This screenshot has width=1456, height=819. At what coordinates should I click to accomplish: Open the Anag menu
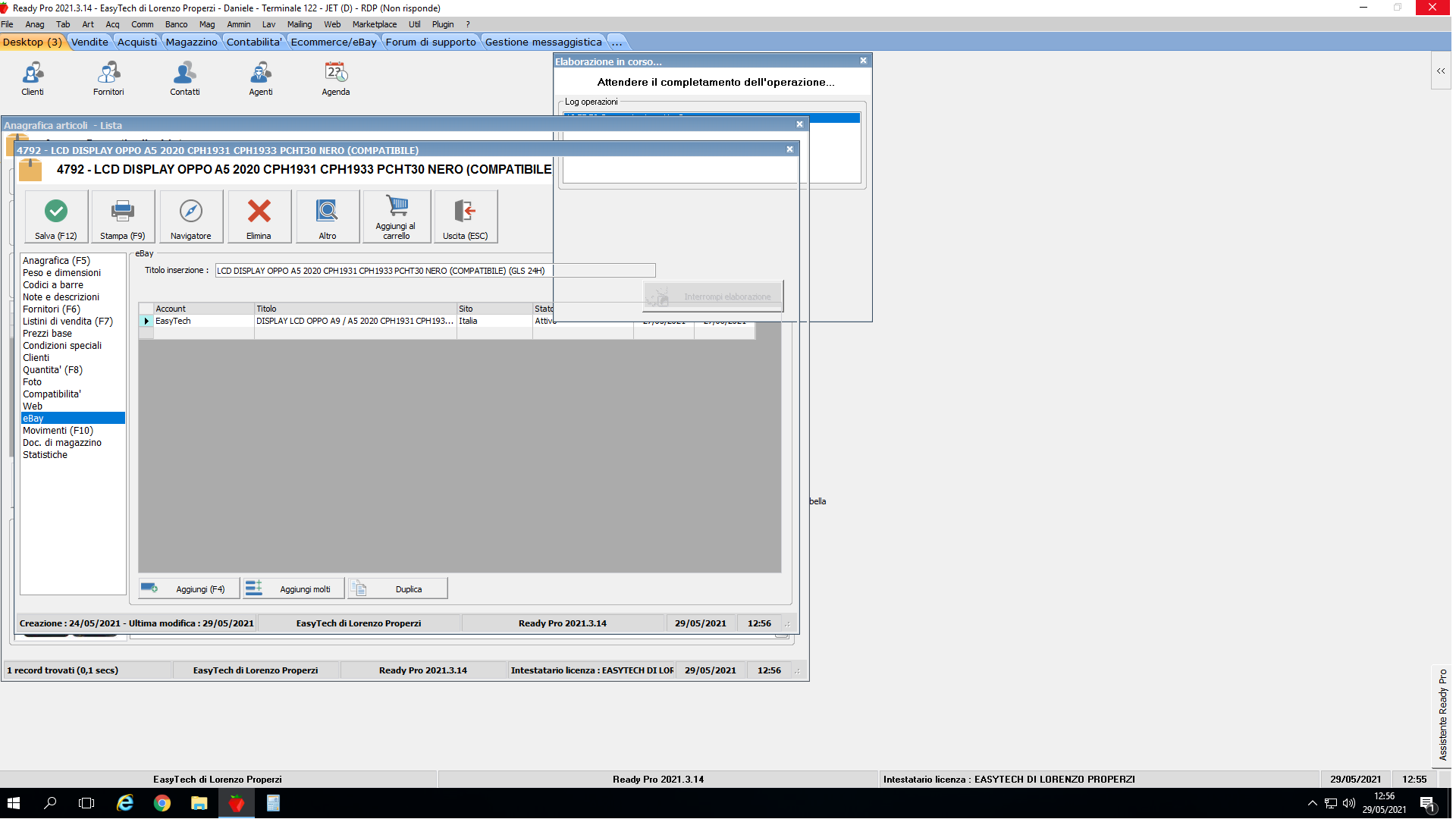click(x=35, y=24)
